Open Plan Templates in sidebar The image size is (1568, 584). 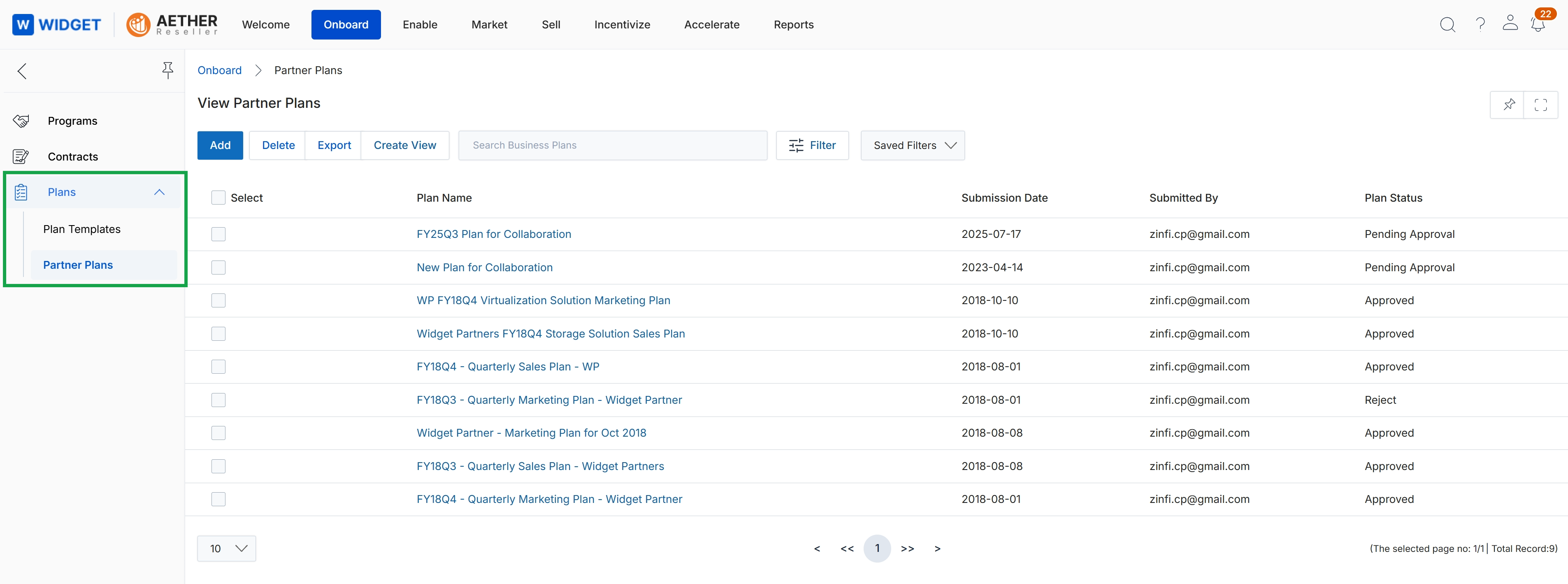81,229
